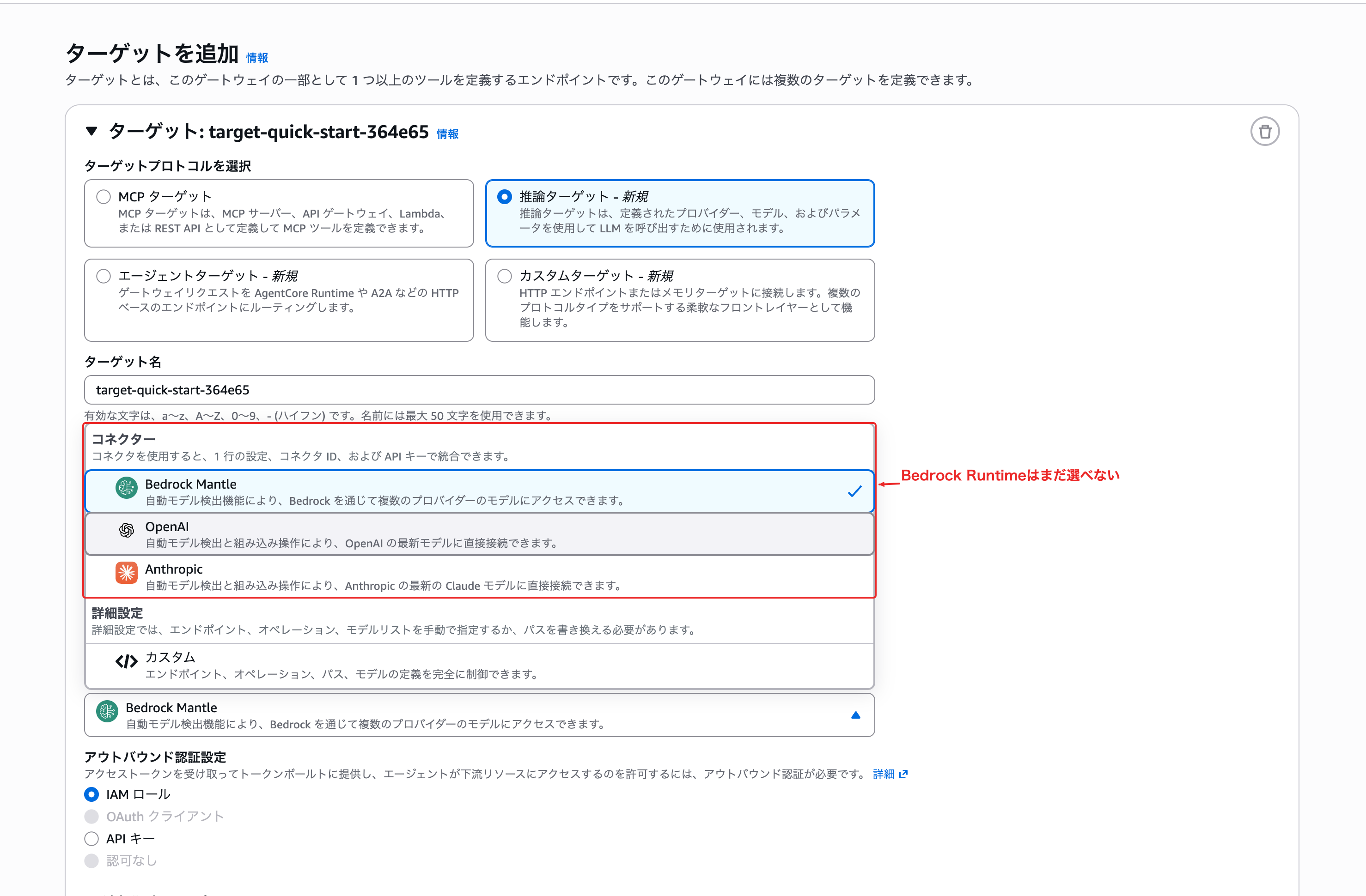Select the MCP ターゲット radio option
The width and height of the screenshot is (1366, 896).
[104, 197]
